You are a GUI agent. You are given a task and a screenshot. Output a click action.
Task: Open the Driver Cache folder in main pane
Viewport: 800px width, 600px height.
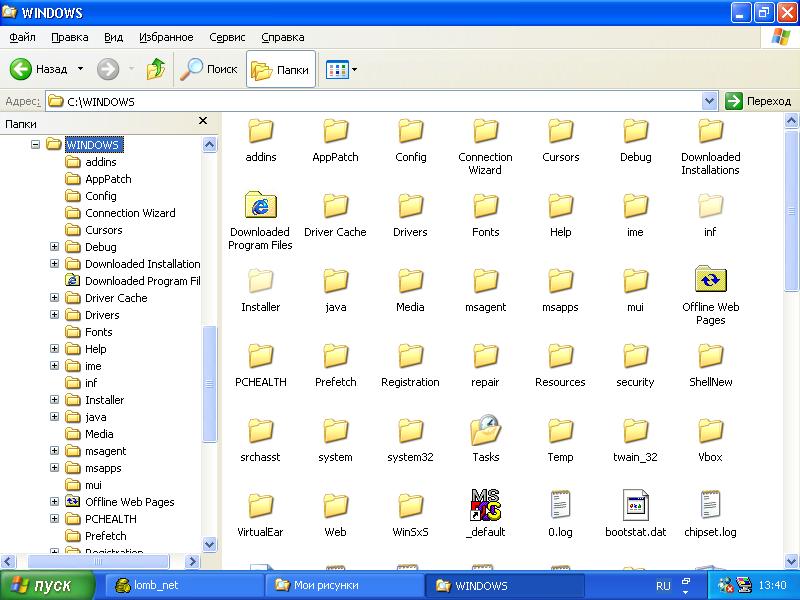335,206
